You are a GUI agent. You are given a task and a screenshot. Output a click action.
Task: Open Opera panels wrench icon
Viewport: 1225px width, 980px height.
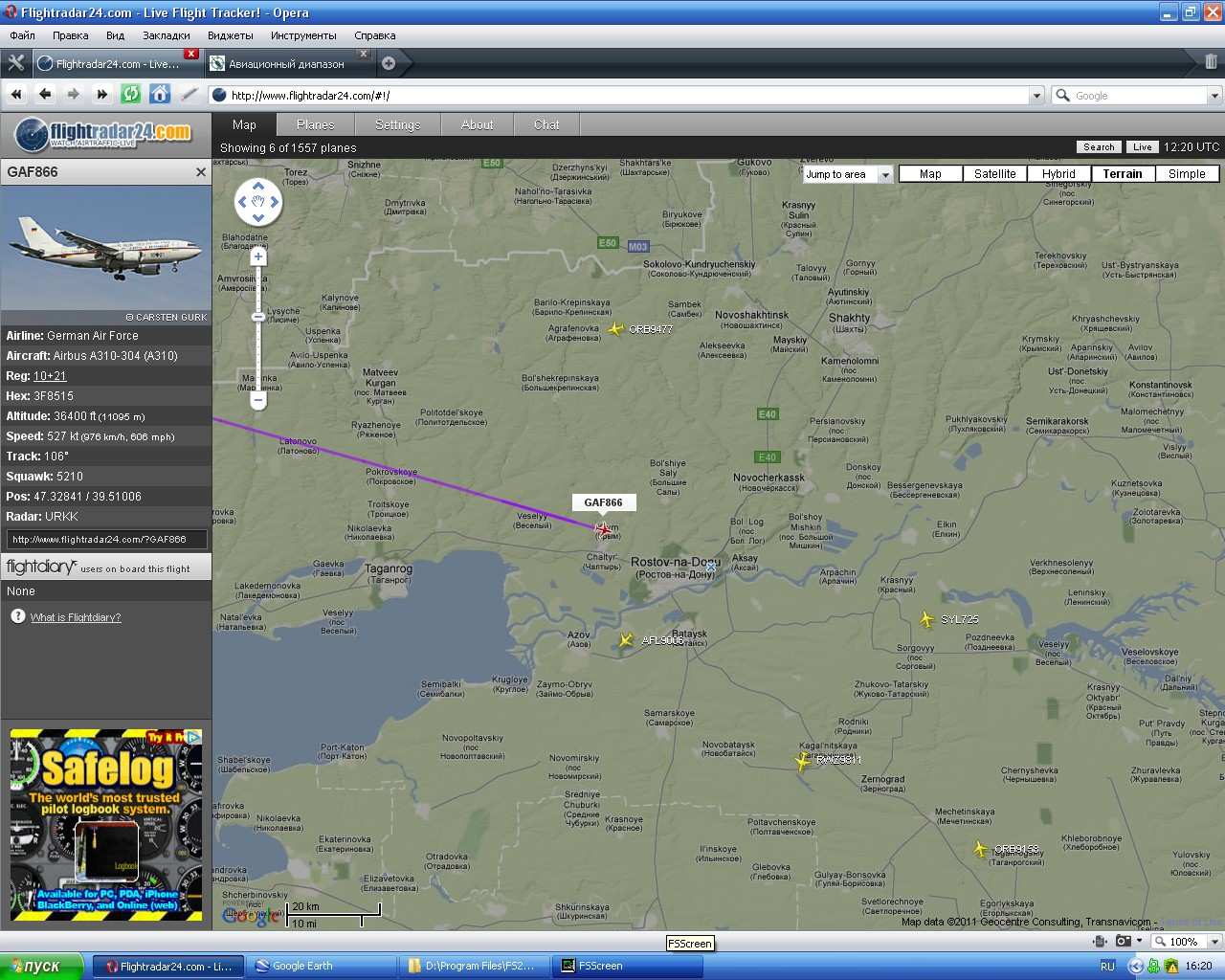tap(16, 63)
